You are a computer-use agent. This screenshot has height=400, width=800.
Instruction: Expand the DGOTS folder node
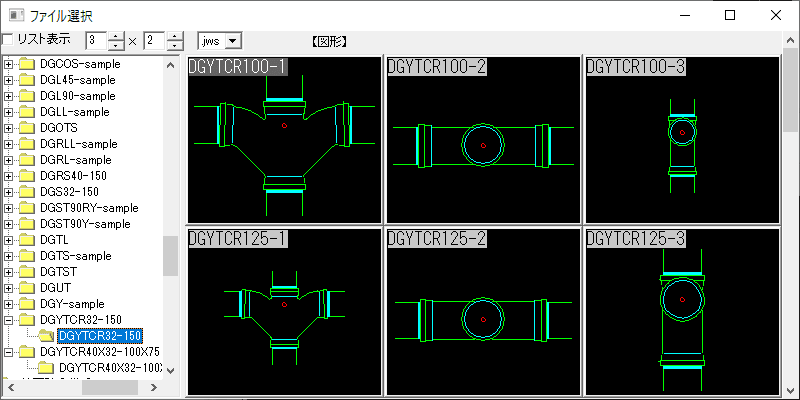pyautogui.click(x=8, y=128)
